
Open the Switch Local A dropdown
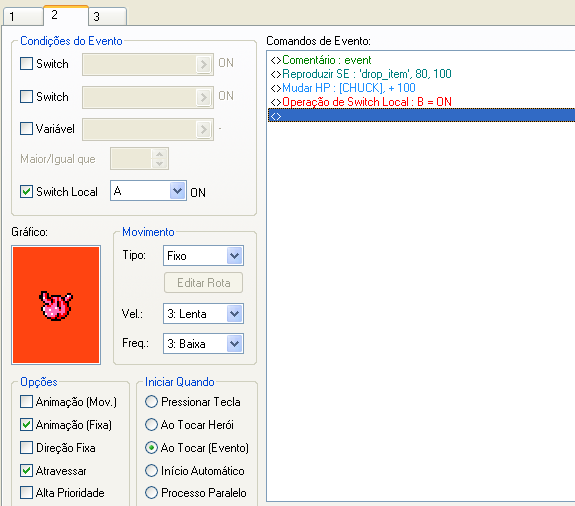click(148, 191)
